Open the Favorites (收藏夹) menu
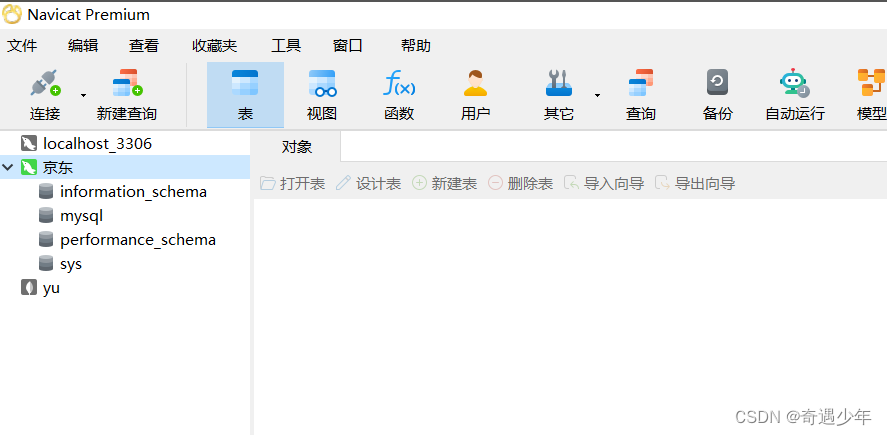Image resolution: width=887 pixels, height=435 pixels. pos(214,46)
